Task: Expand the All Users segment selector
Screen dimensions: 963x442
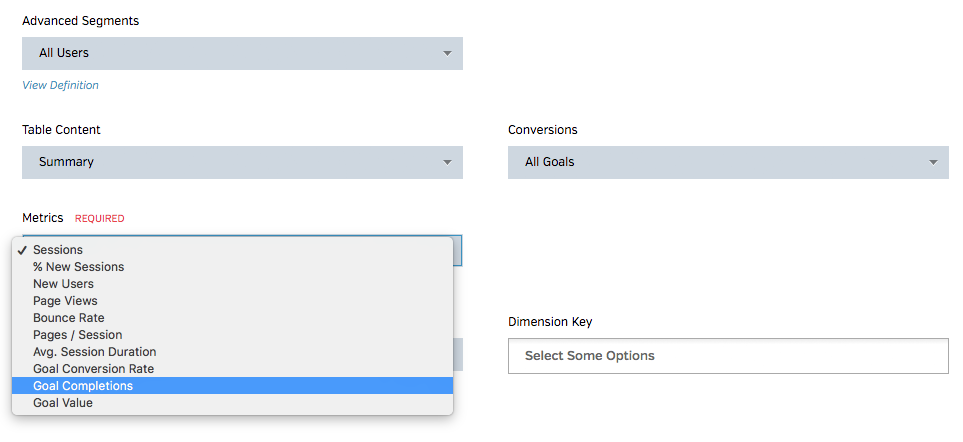Action: [x=242, y=53]
